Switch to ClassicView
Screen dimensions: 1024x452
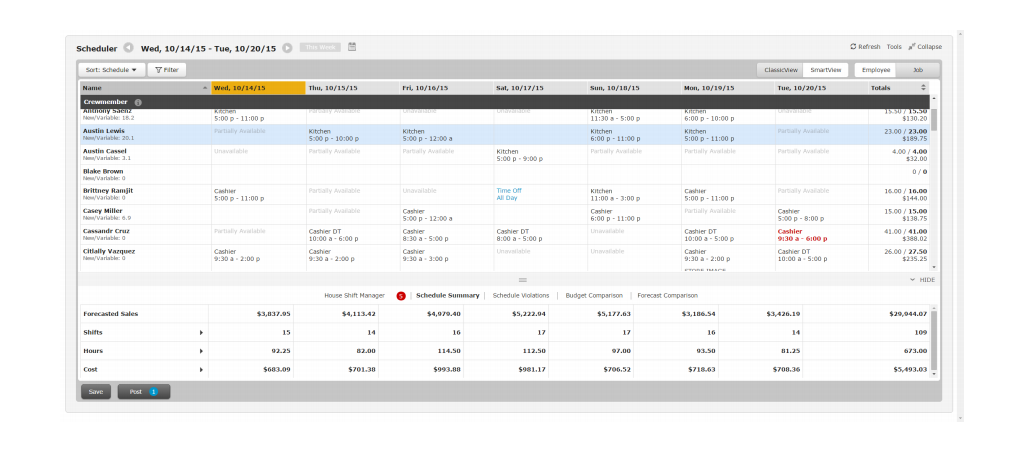(x=781, y=70)
